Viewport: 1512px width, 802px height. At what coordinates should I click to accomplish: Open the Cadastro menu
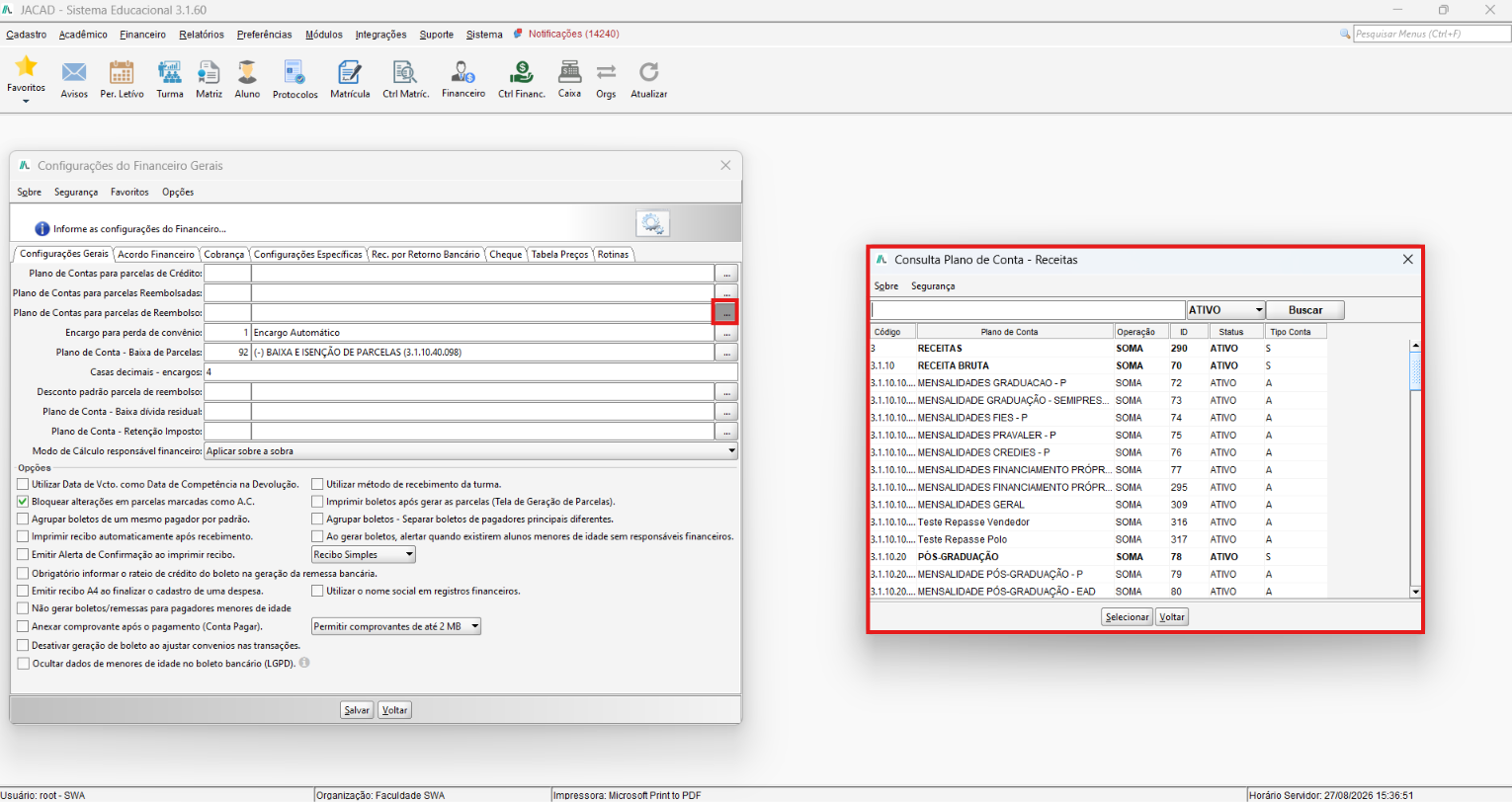[x=27, y=35]
